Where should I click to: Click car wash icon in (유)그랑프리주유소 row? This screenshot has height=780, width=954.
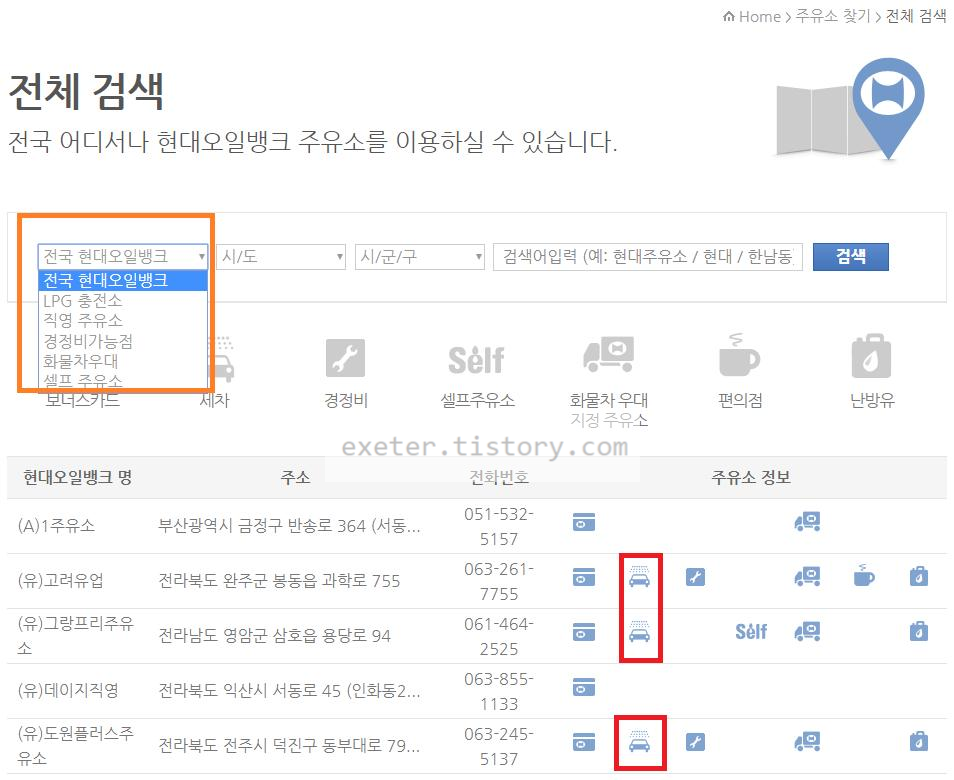click(639, 632)
